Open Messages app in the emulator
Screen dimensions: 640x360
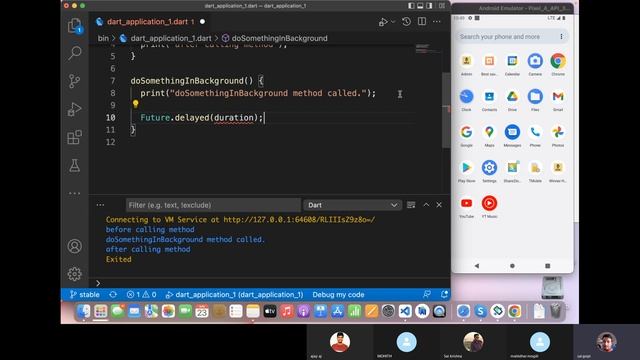click(512, 132)
